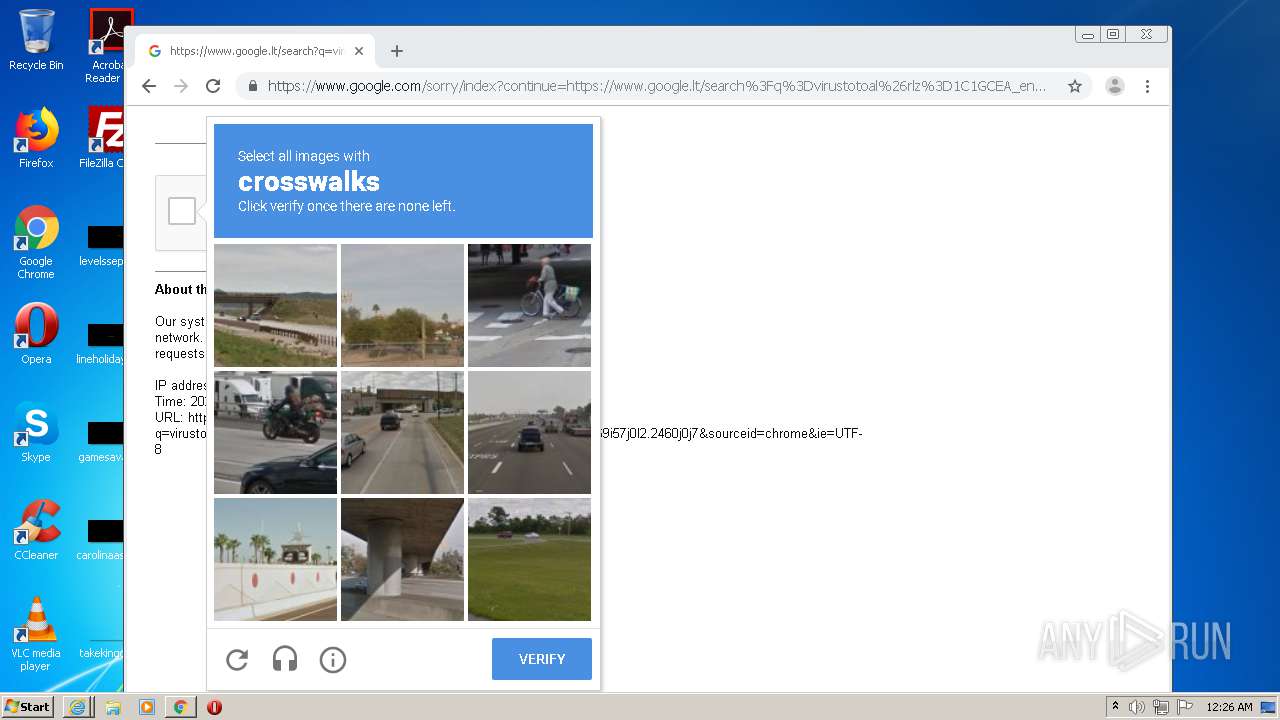Go back with the Chrome back arrow
This screenshot has width=1280, height=720.
[149, 86]
